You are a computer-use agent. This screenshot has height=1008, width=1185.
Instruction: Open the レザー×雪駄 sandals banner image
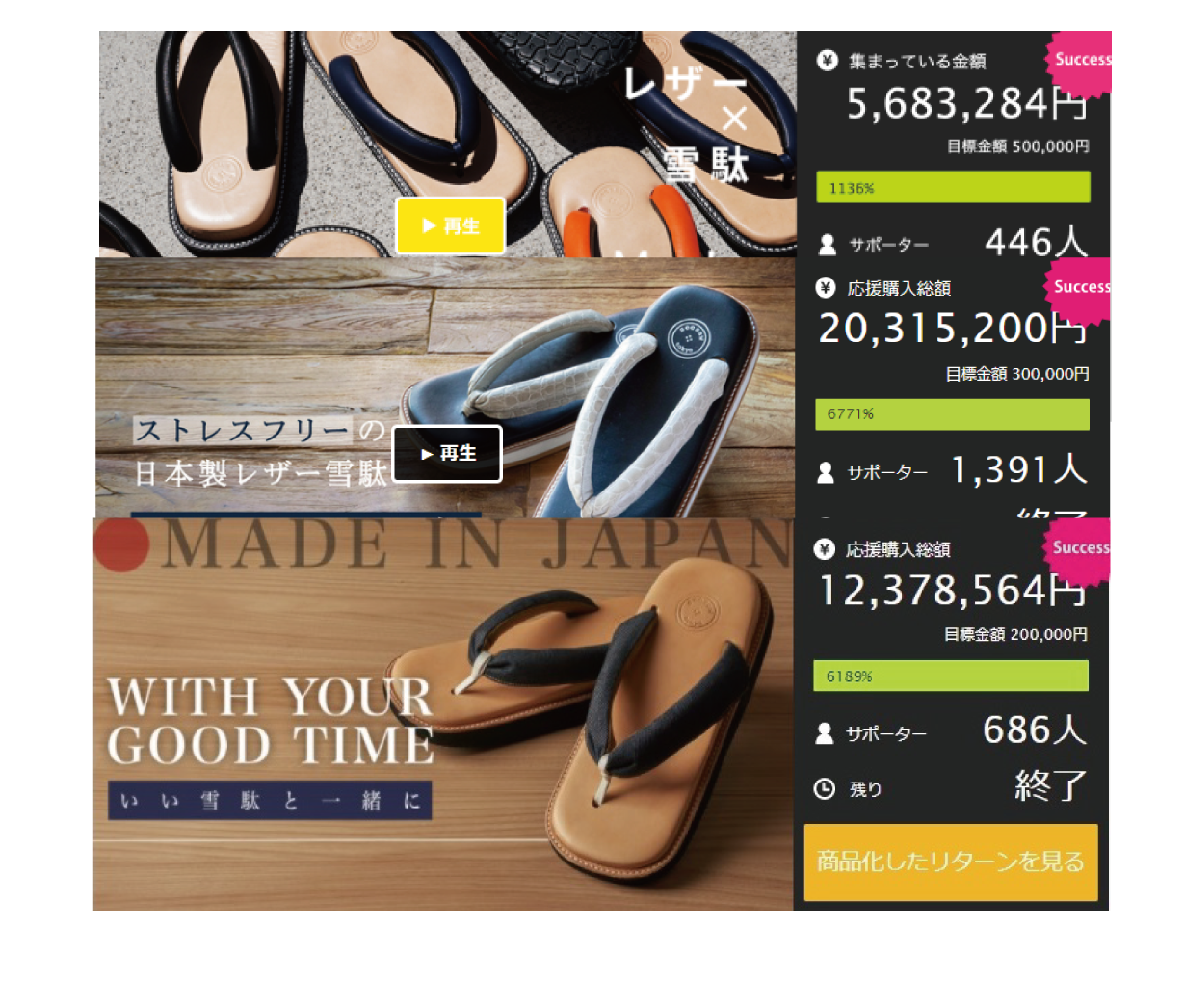(x=448, y=144)
